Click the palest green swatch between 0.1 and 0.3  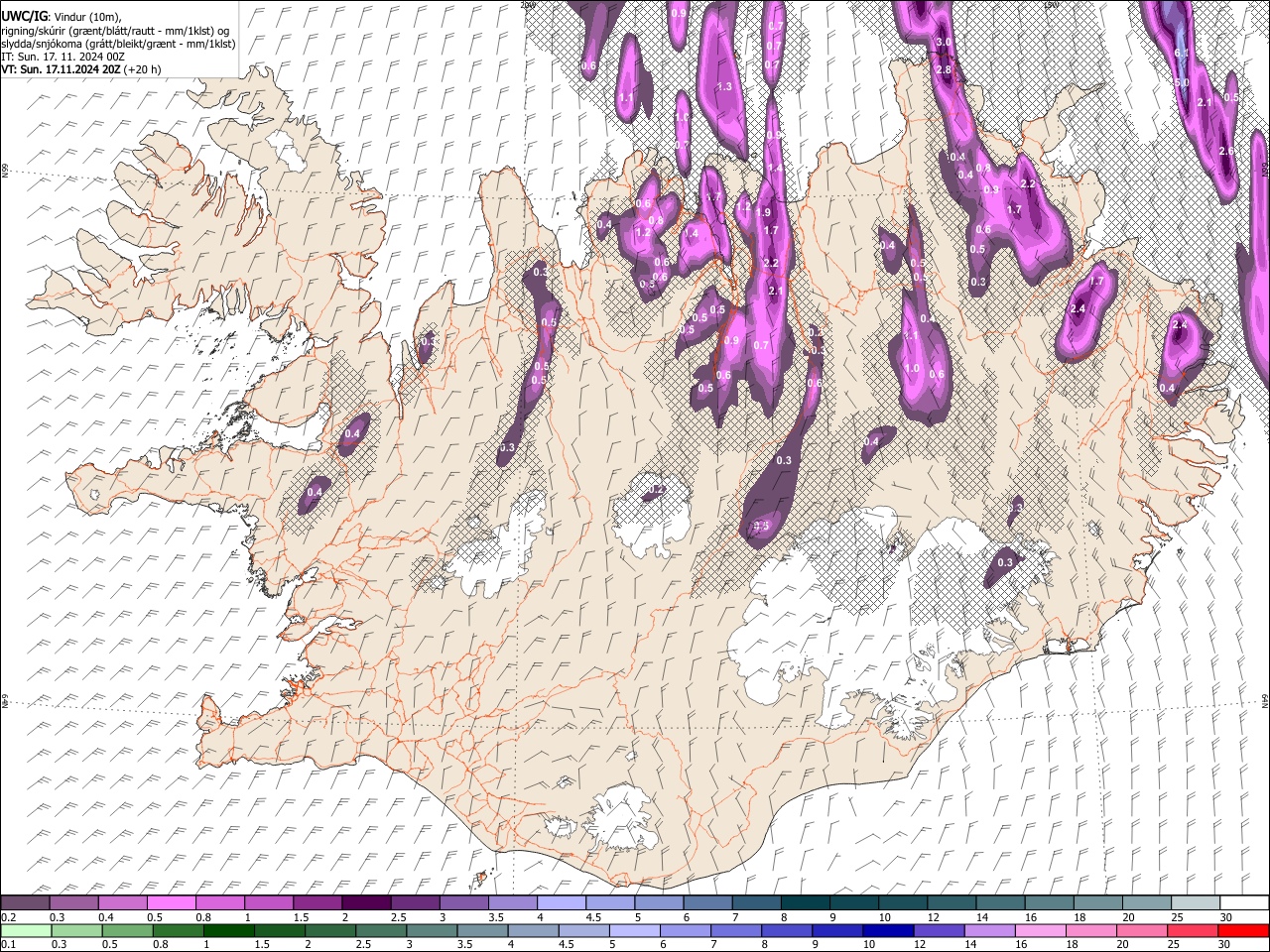click(25, 930)
